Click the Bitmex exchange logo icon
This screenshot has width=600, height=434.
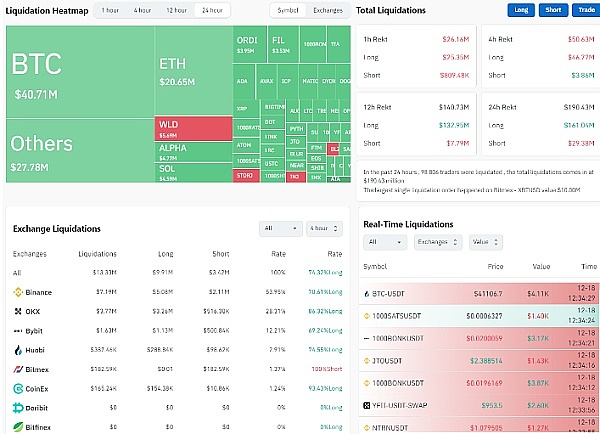click(18, 368)
